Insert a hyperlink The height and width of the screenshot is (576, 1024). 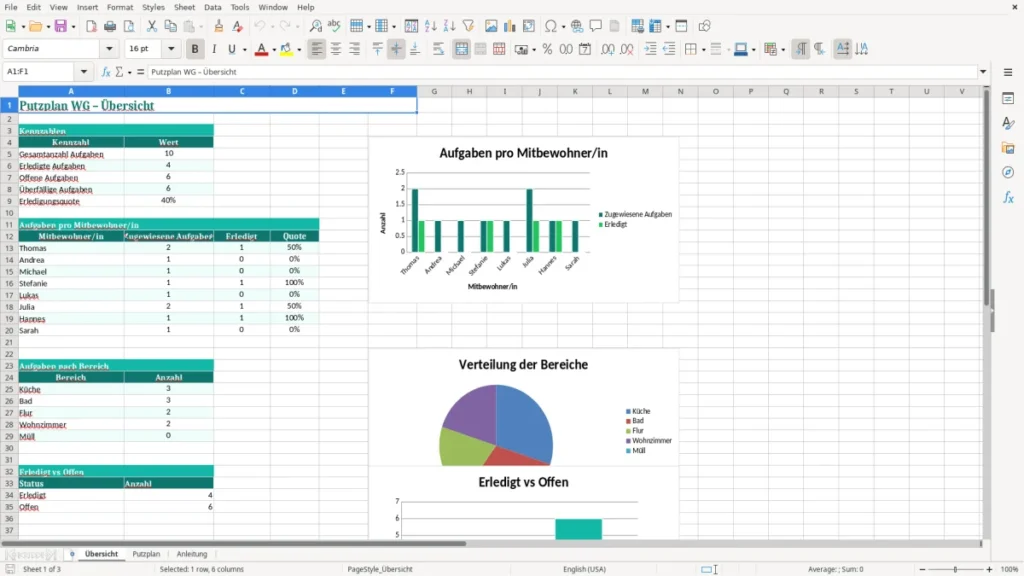577,26
